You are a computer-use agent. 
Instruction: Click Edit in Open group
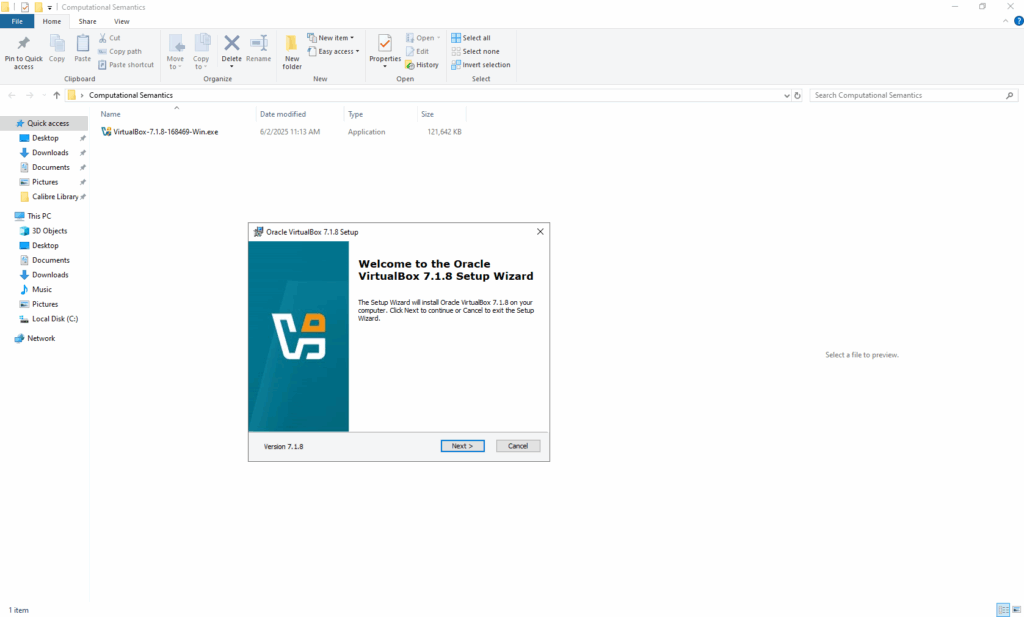coord(417,52)
